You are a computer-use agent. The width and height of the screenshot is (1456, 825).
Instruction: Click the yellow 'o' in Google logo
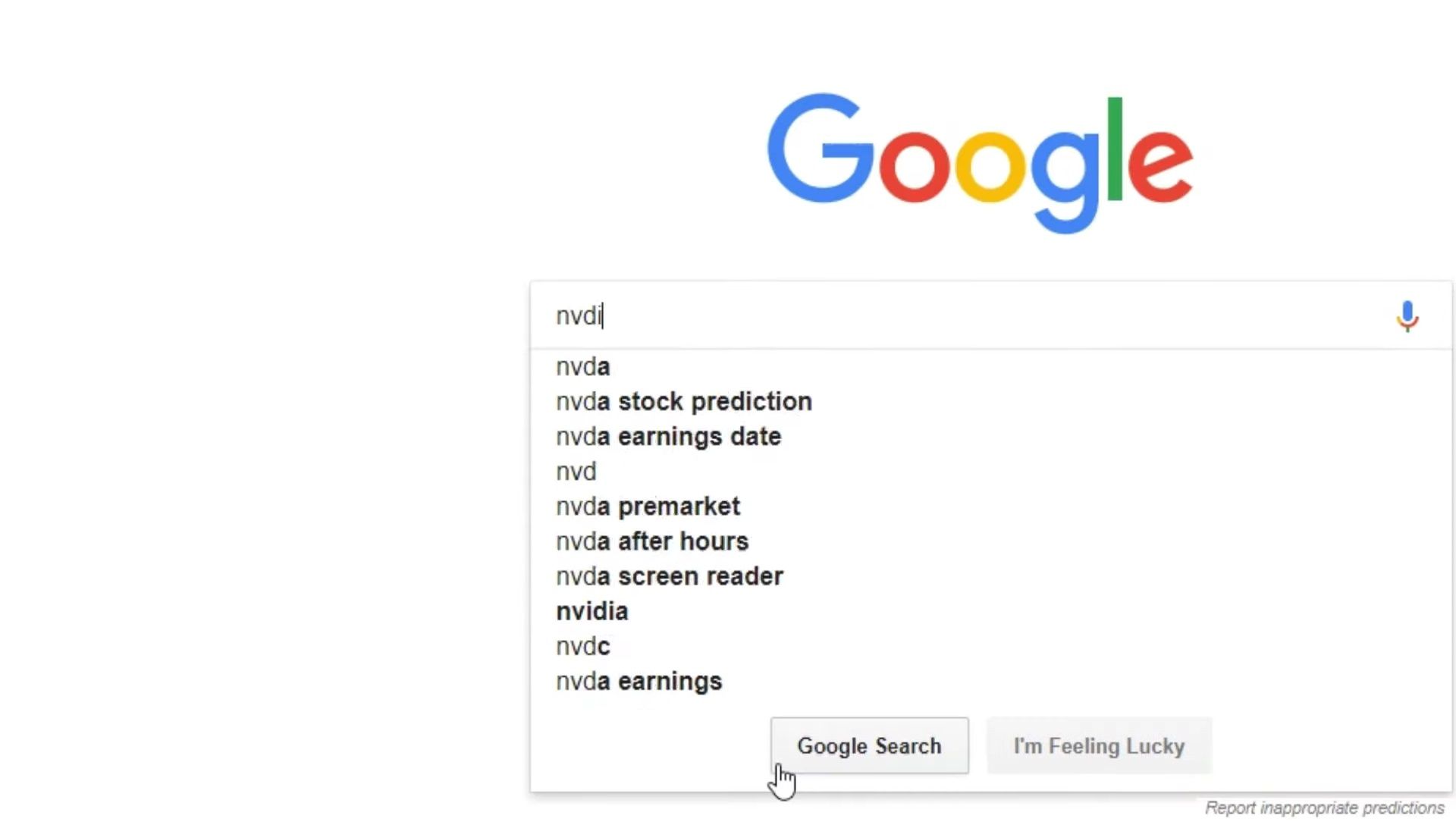(x=990, y=166)
